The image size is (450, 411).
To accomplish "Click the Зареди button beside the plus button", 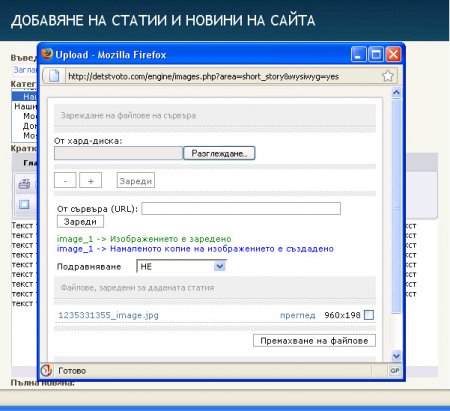I will click(136, 181).
